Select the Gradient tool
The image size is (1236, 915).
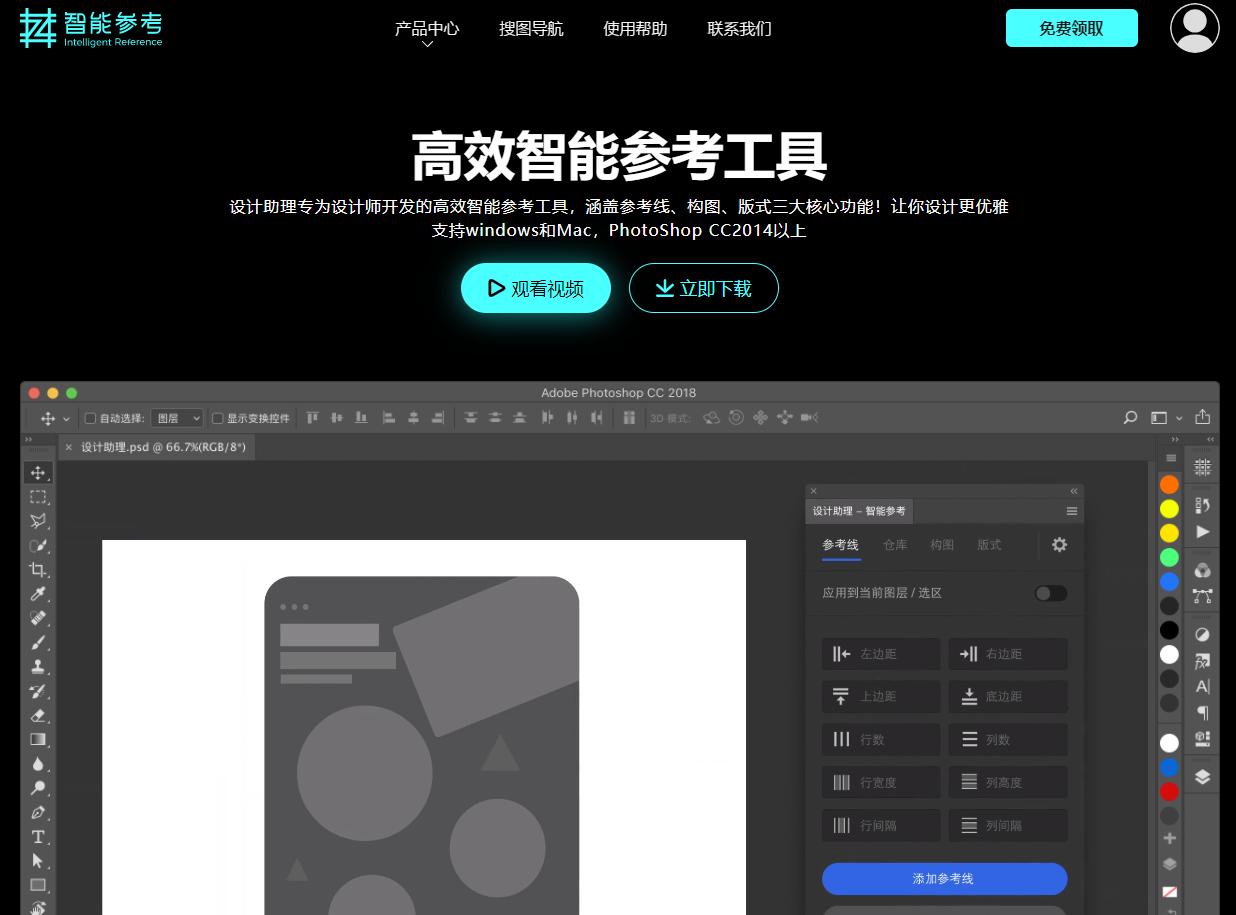[38, 739]
